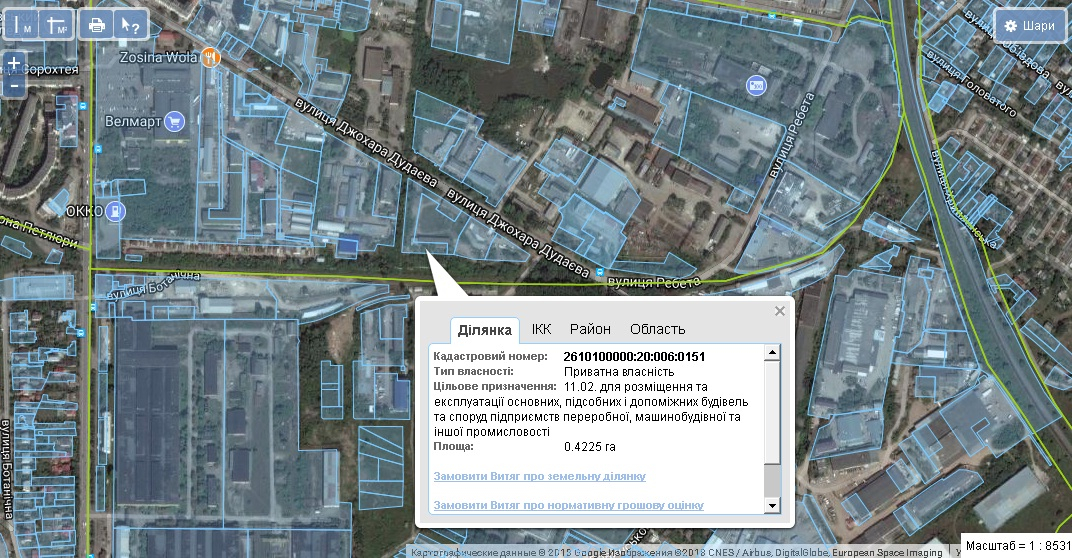Zoom out with the minus button

click(x=14, y=85)
